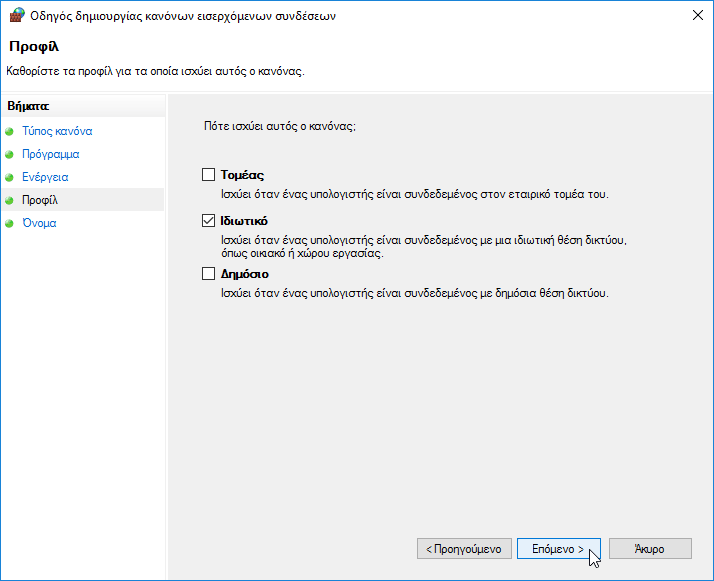
Task: Click green bullet beside Πρόγραμμα
Action: click(9, 154)
